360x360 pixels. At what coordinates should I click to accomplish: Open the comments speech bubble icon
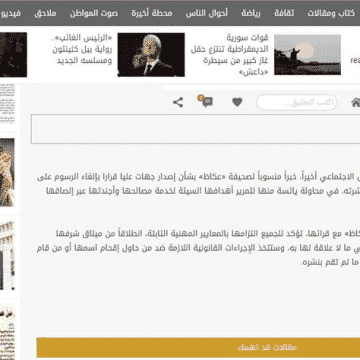(x=205, y=101)
